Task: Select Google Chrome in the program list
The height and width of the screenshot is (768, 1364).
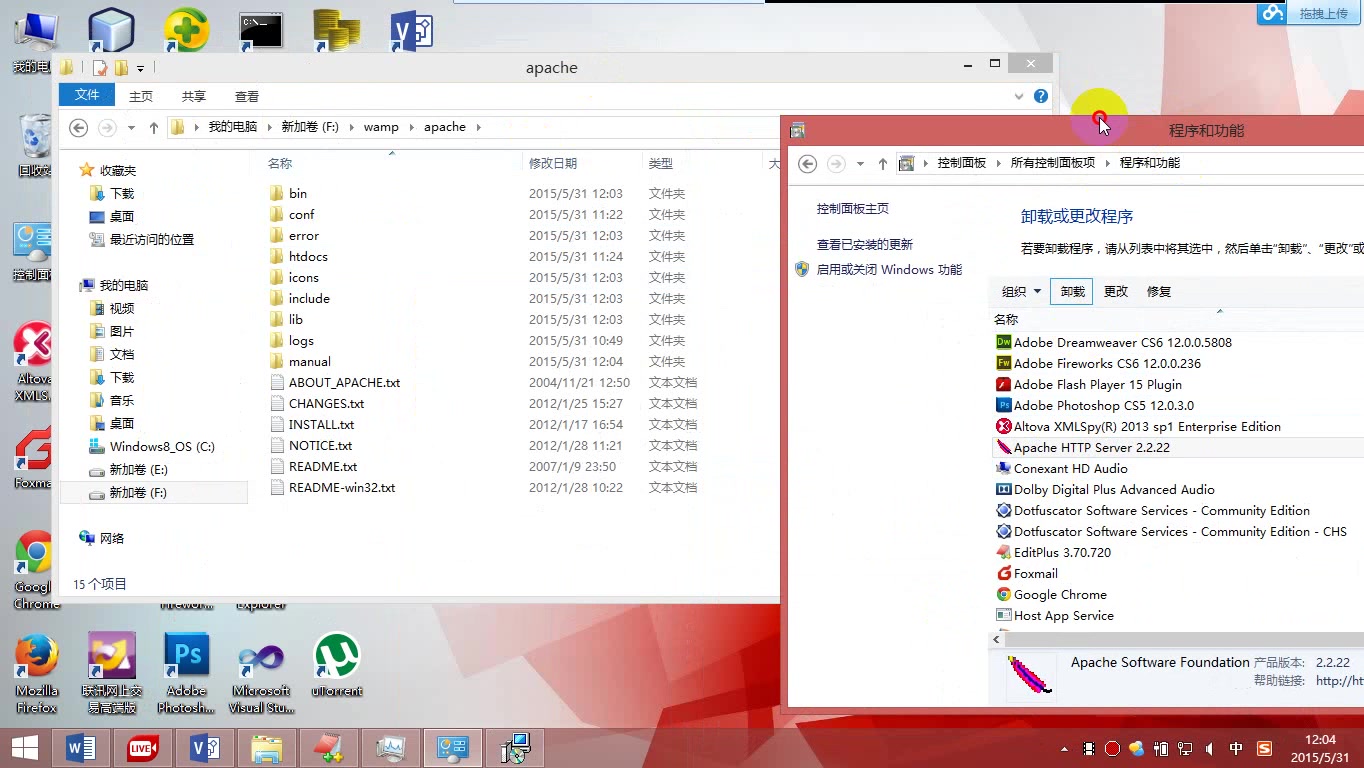Action: tap(1060, 594)
